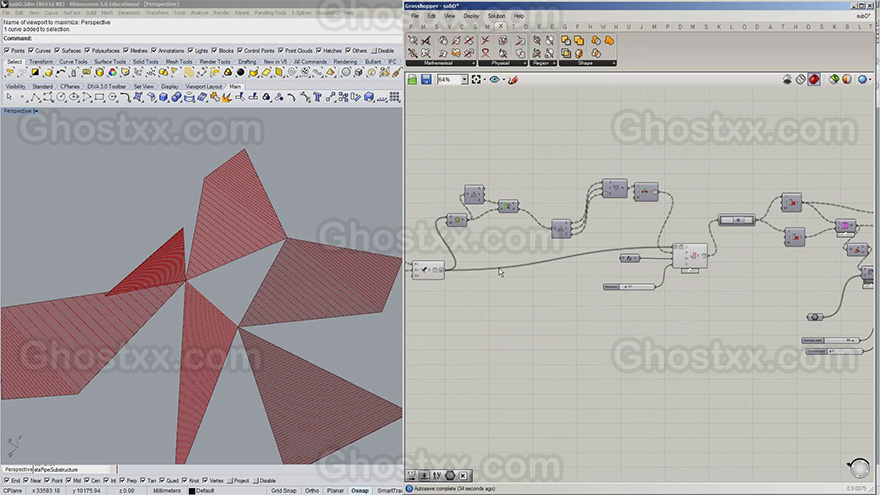Image resolution: width=880 pixels, height=495 pixels.
Task: Choose the polyline tool in Rhino Main toolbar
Action: click(35, 98)
